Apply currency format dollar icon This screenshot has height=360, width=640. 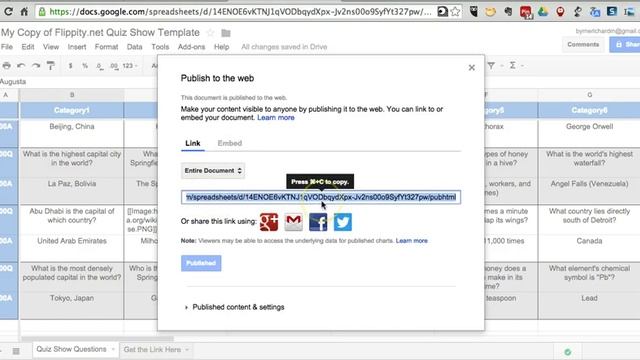coord(70,66)
